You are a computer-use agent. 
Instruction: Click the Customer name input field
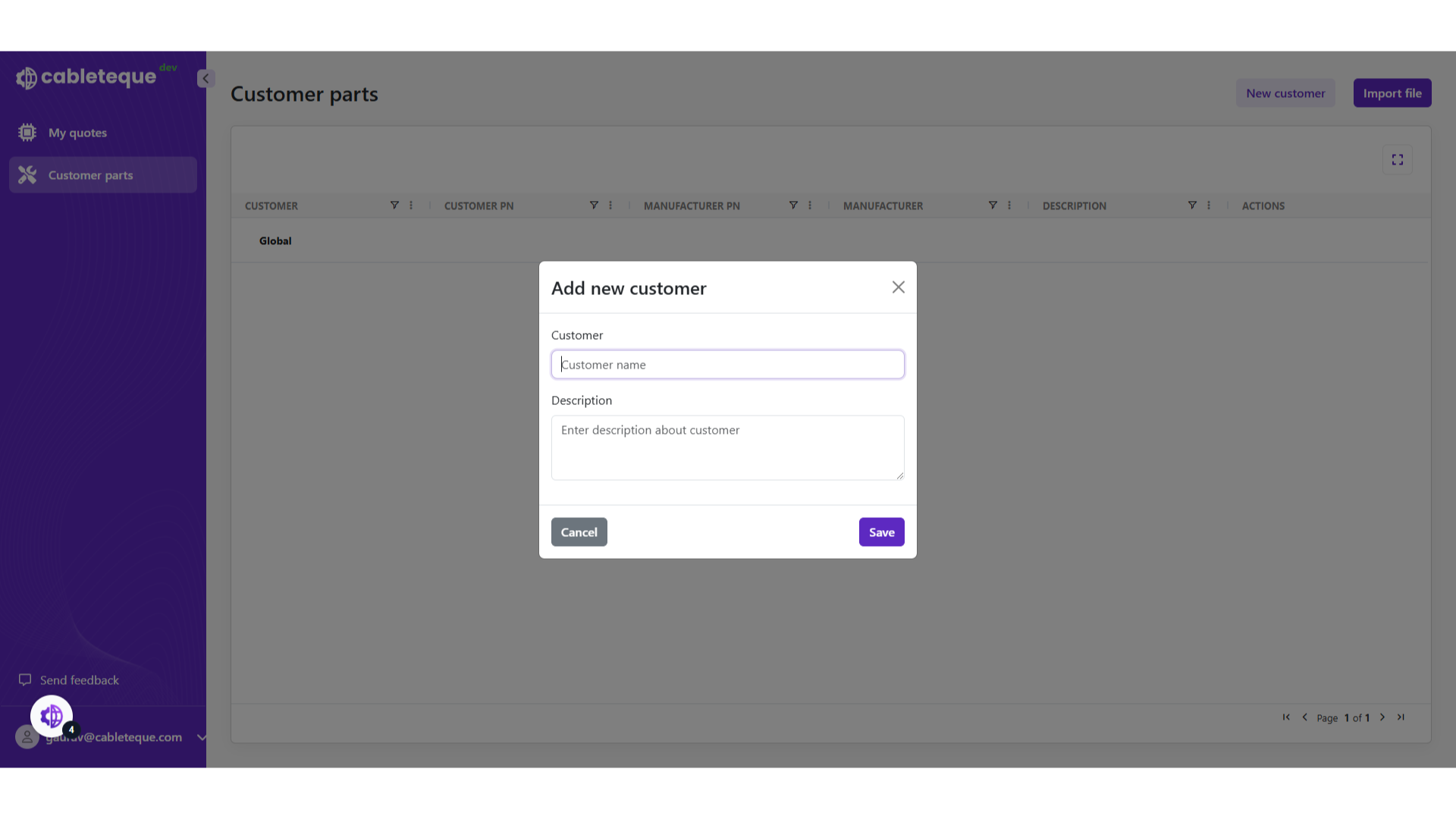coord(727,364)
